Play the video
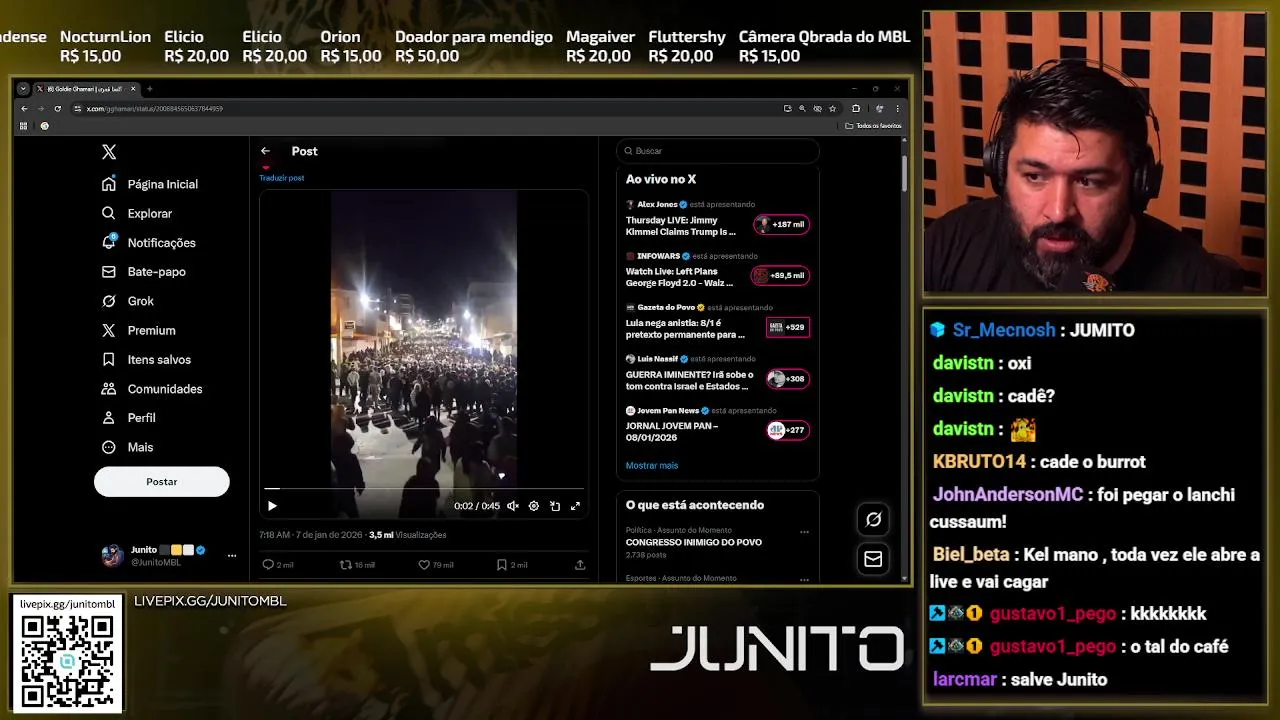The width and height of the screenshot is (1280, 720). tap(272, 506)
